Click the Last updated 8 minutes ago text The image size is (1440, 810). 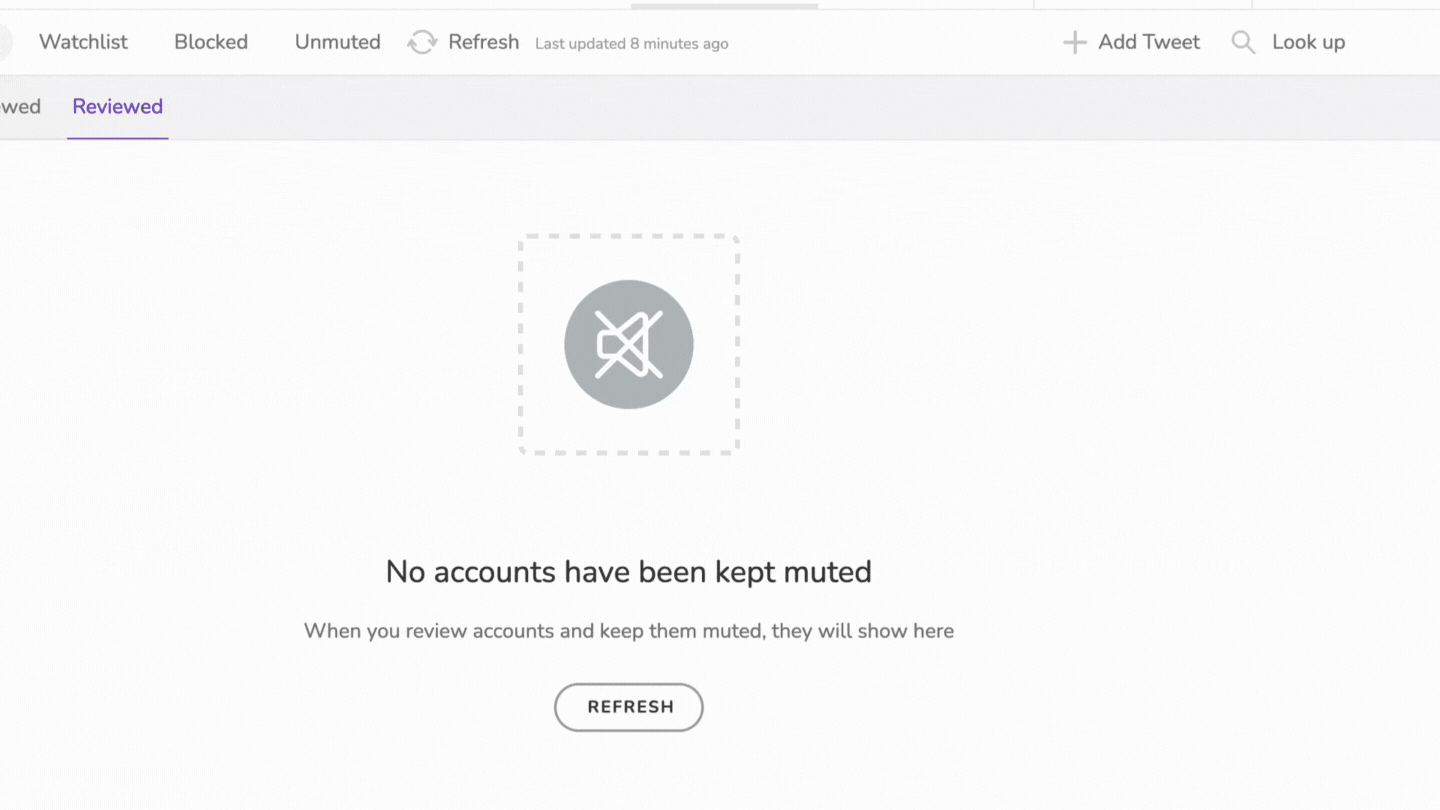tap(632, 44)
